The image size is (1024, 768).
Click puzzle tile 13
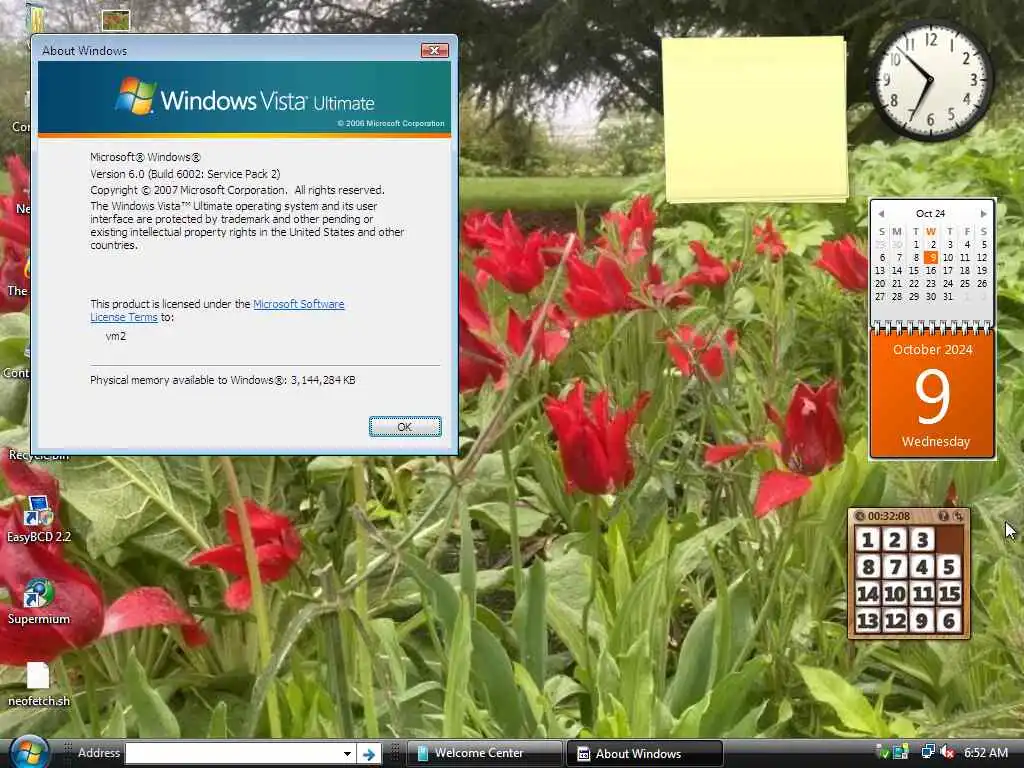click(868, 620)
